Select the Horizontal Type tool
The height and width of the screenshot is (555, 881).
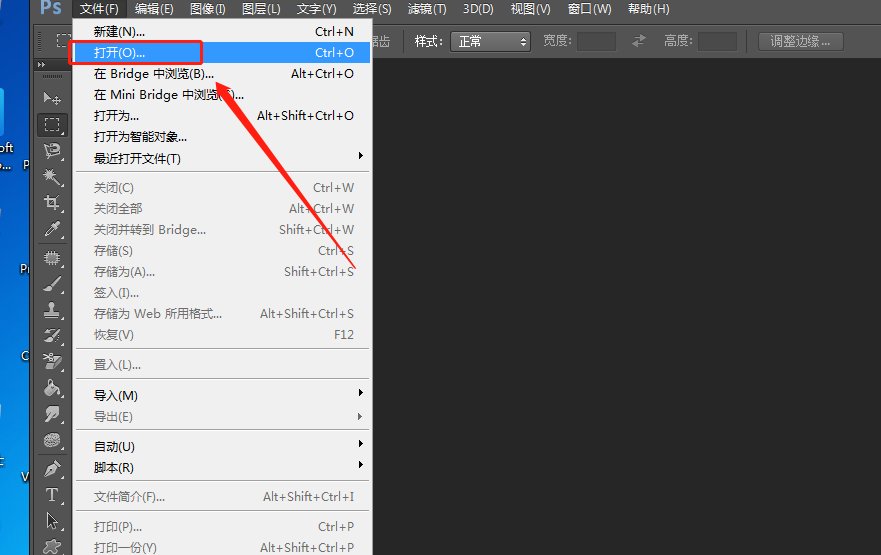52,494
